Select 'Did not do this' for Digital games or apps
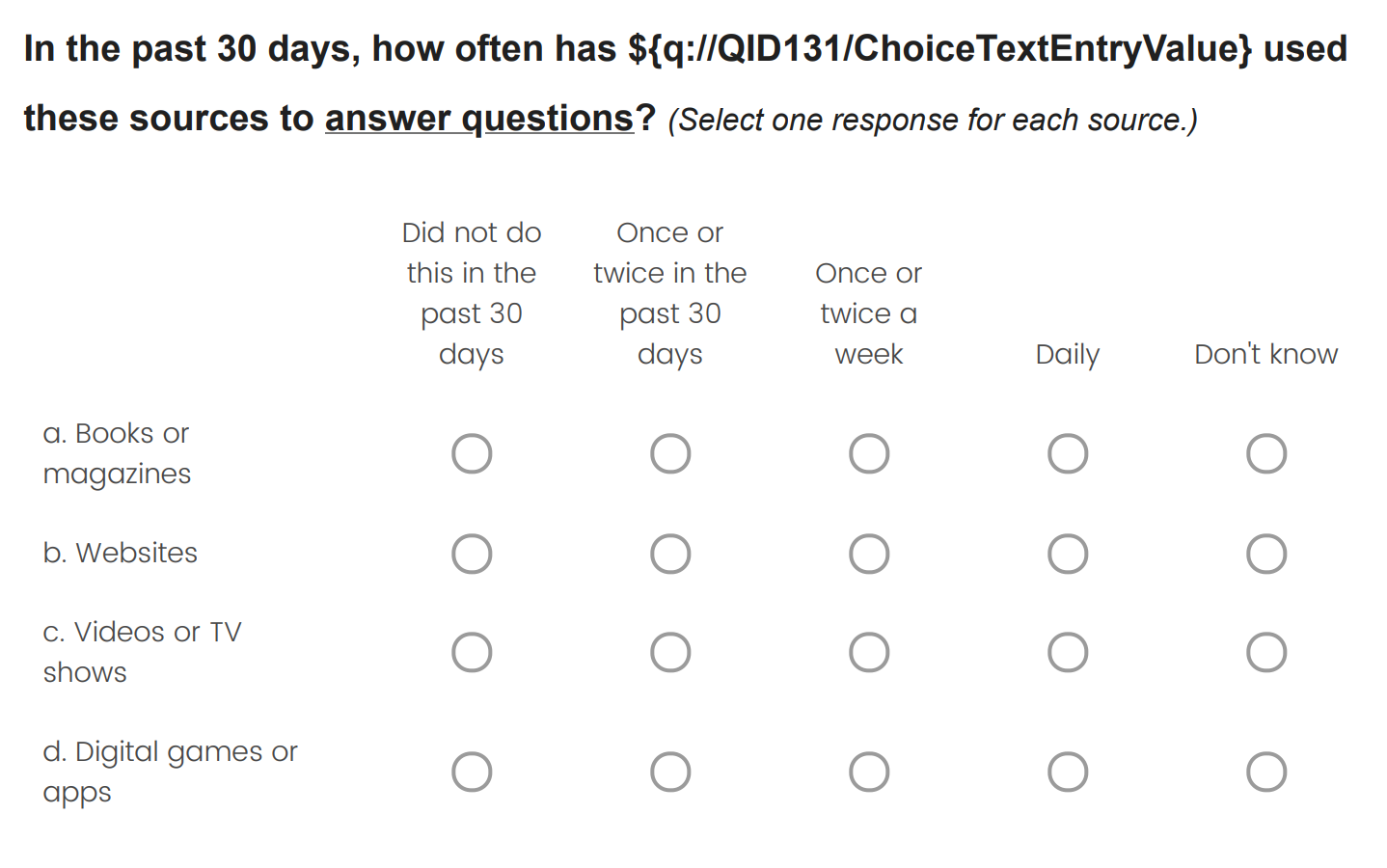The width and height of the screenshot is (1387, 868). pos(472,772)
